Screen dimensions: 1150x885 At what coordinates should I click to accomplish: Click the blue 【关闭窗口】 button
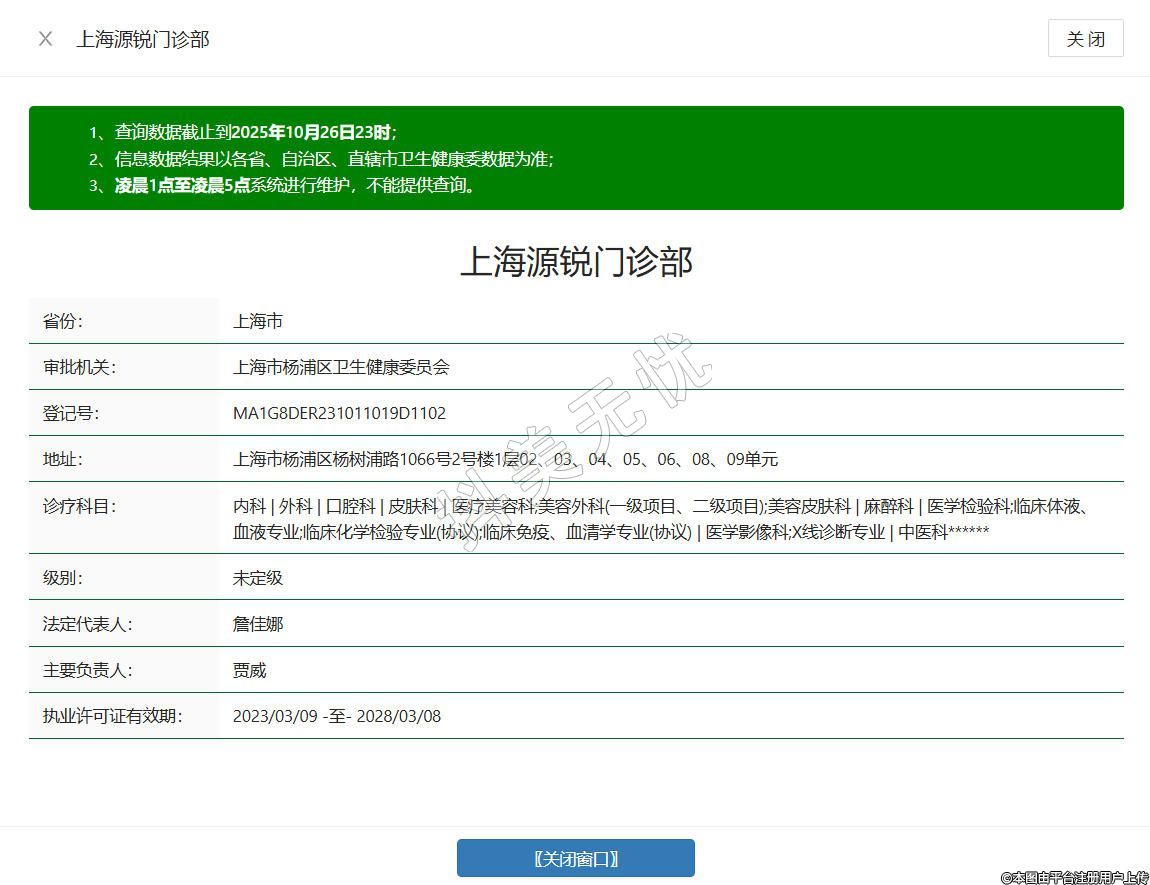pos(575,858)
